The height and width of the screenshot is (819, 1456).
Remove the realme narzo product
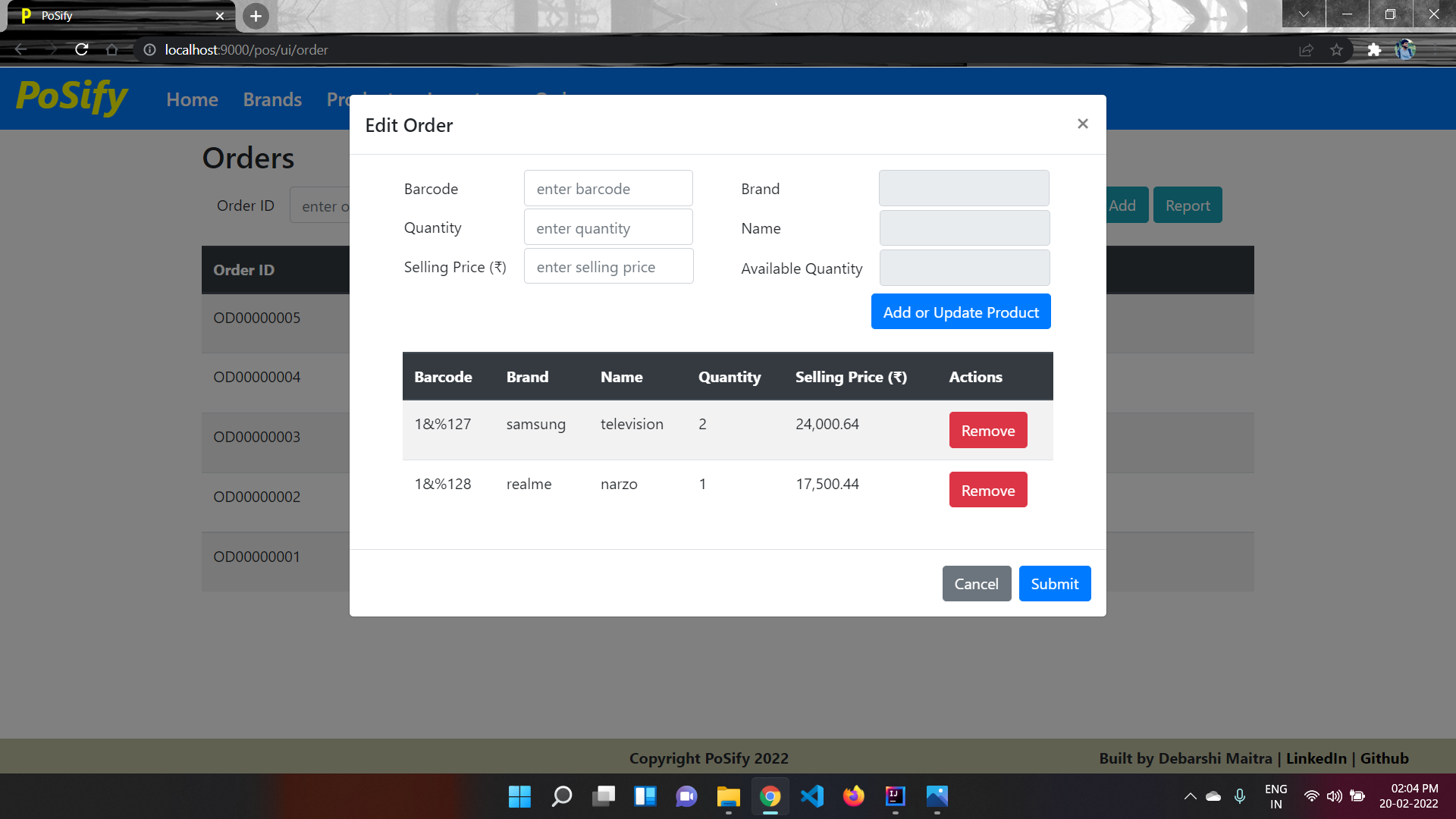(x=987, y=491)
